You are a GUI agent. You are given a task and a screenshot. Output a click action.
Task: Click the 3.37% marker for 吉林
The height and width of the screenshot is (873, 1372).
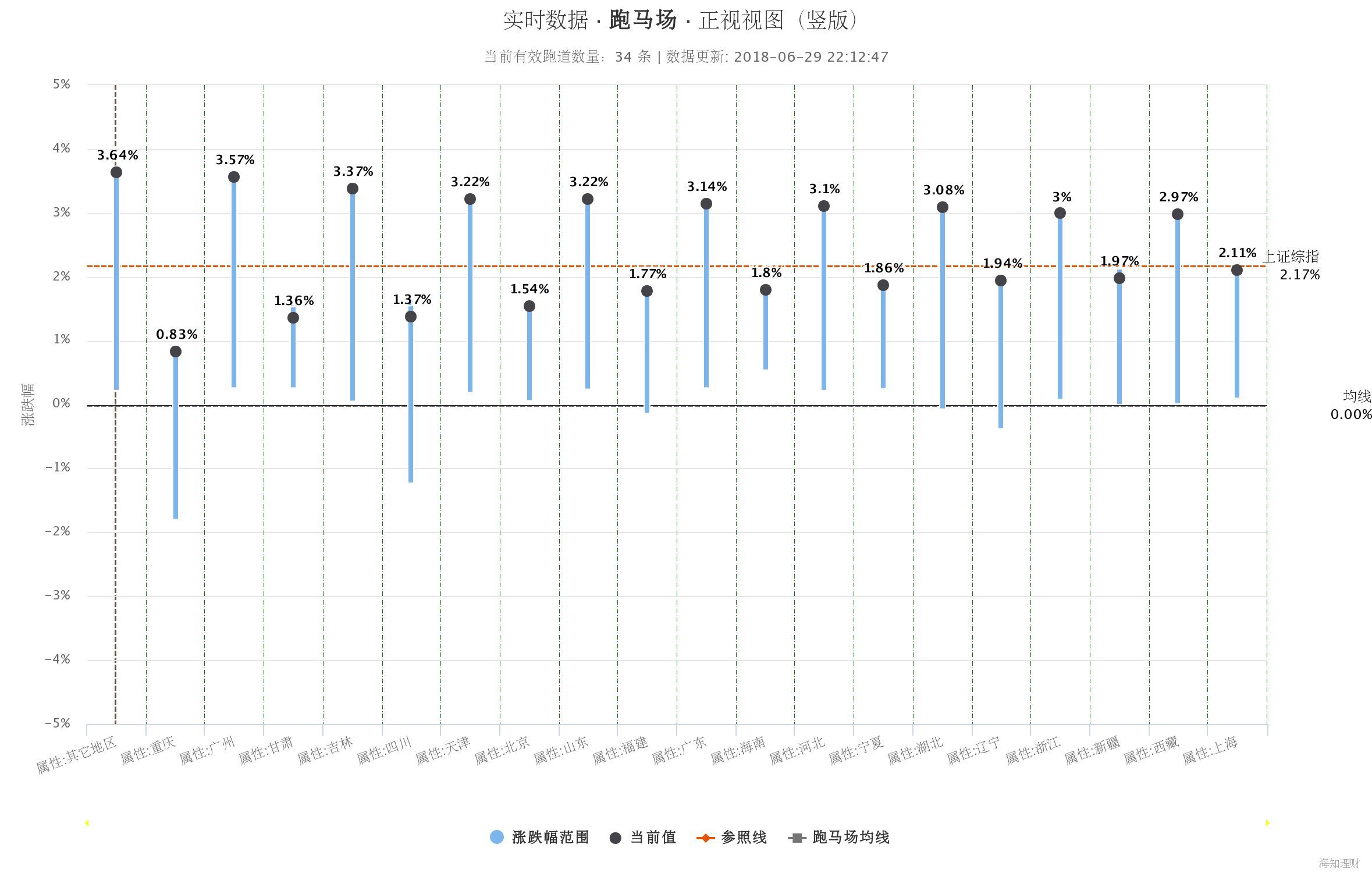pyautogui.click(x=352, y=189)
